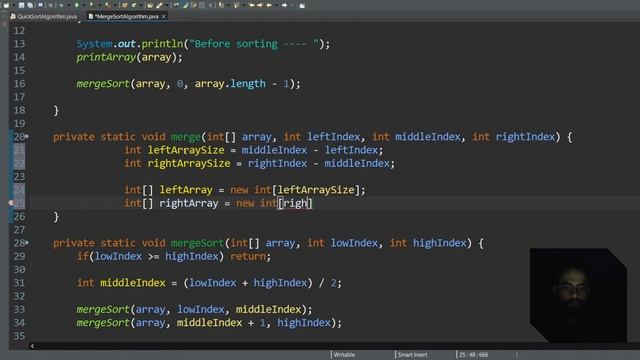Close the MergeSortAlgorithm.java tab
The height and width of the screenshot is (360, 640).
pos(163,16)
